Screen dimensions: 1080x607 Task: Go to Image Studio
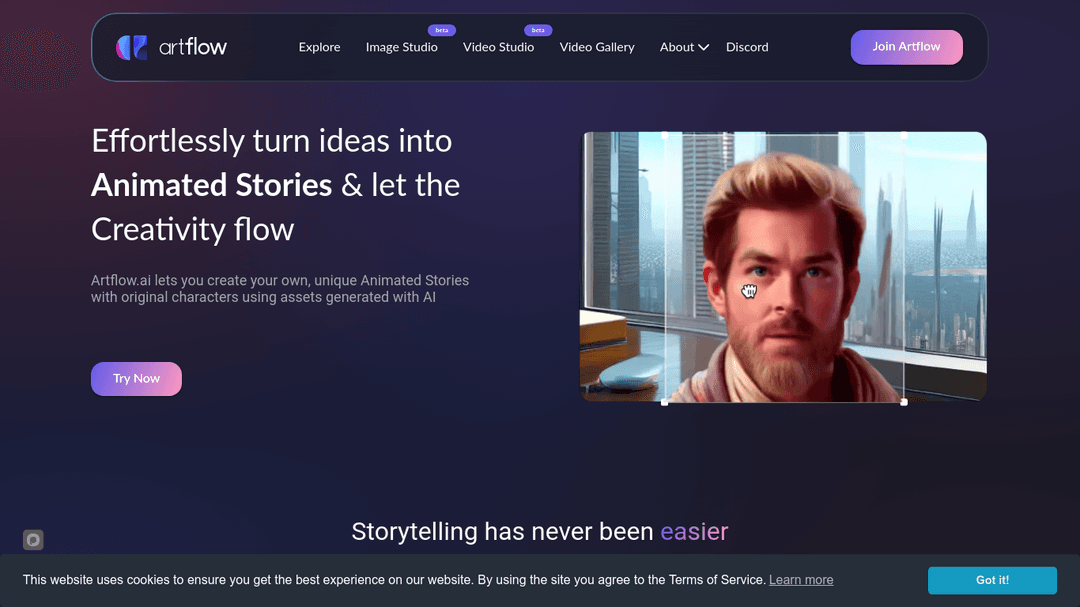point(401,47)
